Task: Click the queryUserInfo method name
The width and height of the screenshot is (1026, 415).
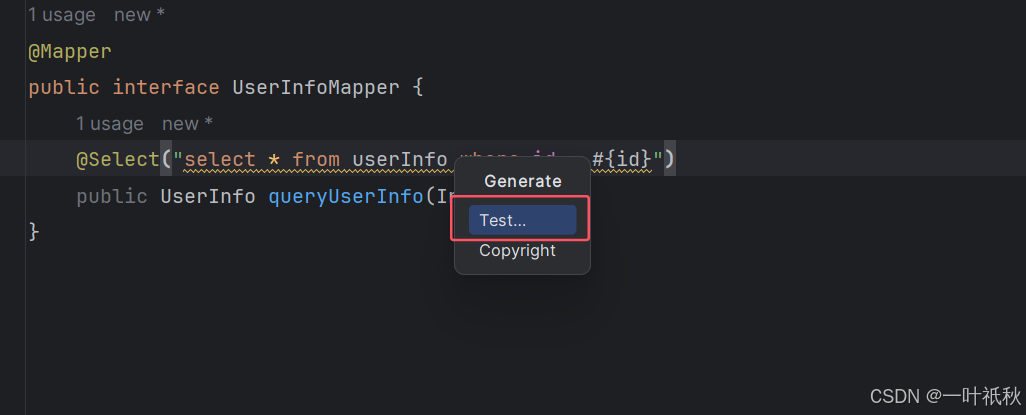Action: click(345, 196)
